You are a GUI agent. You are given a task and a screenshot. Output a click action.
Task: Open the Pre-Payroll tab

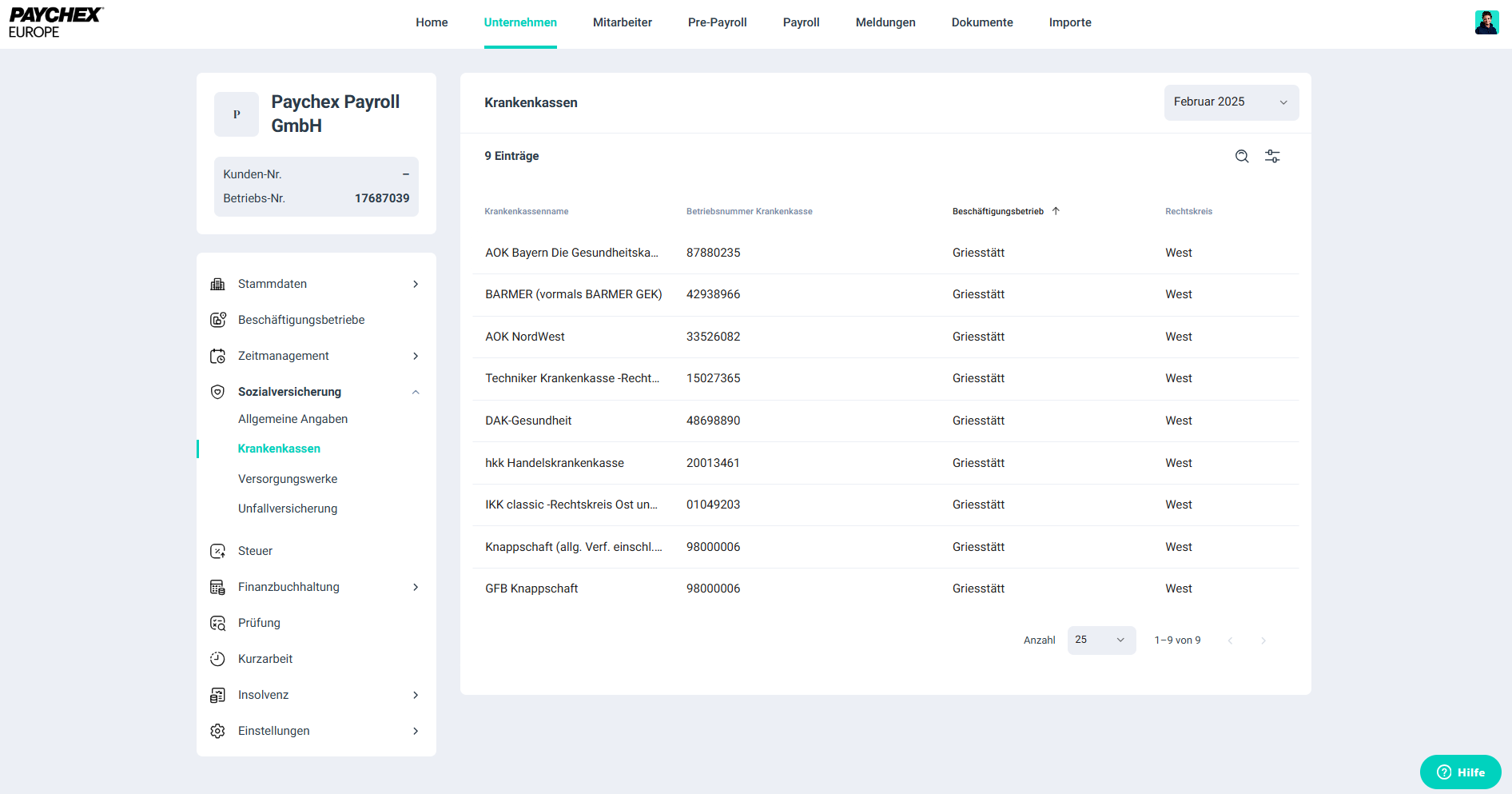[717, 22]
